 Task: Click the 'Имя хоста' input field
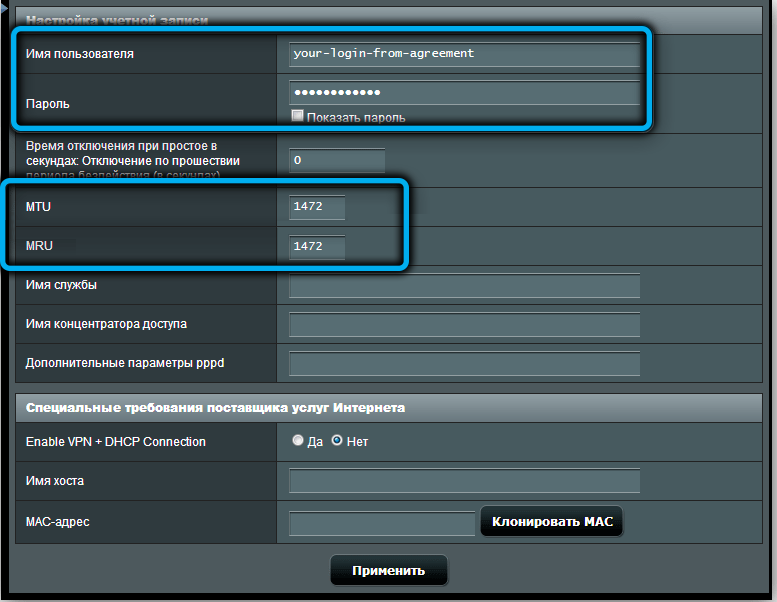(464, 481)
